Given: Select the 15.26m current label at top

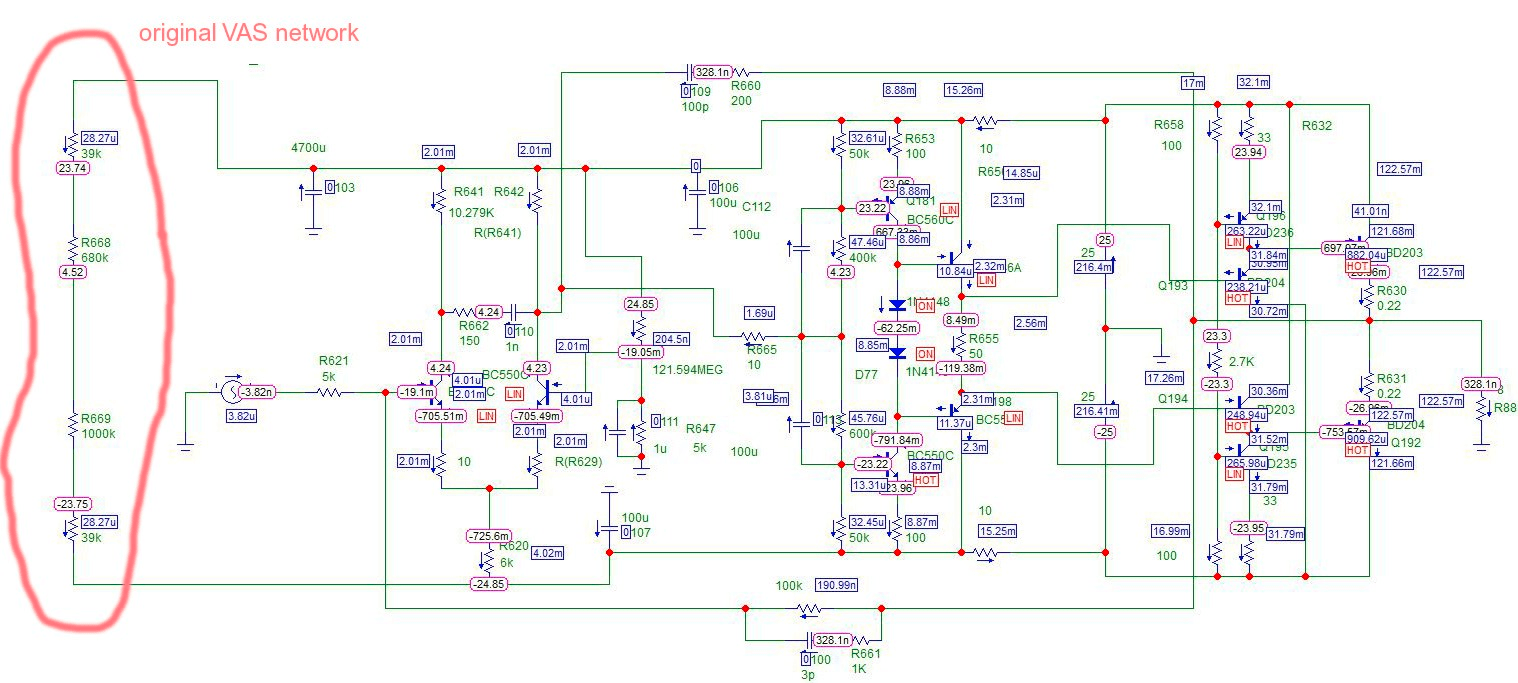Looking at the screenshot, I should click(963, 90).
